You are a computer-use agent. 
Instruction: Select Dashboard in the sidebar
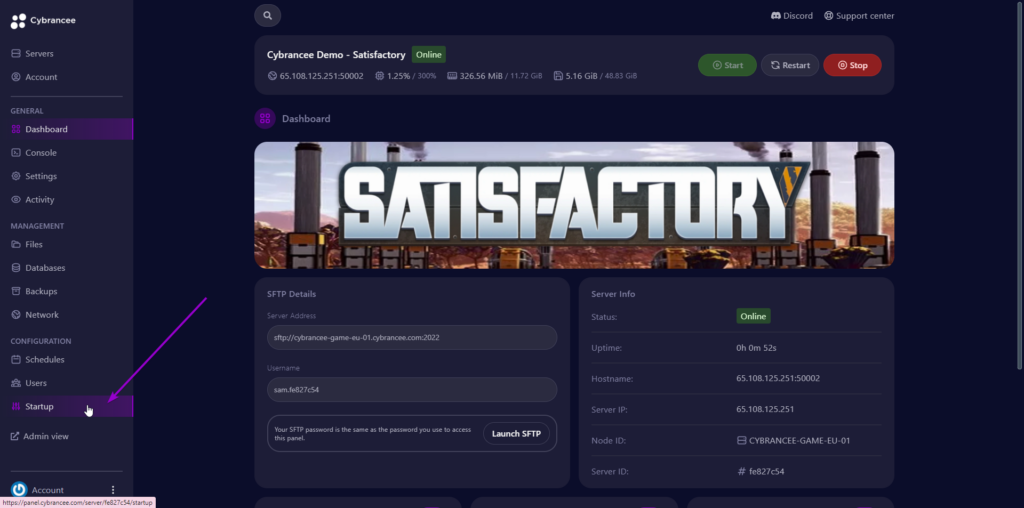[x=67, y=129]
